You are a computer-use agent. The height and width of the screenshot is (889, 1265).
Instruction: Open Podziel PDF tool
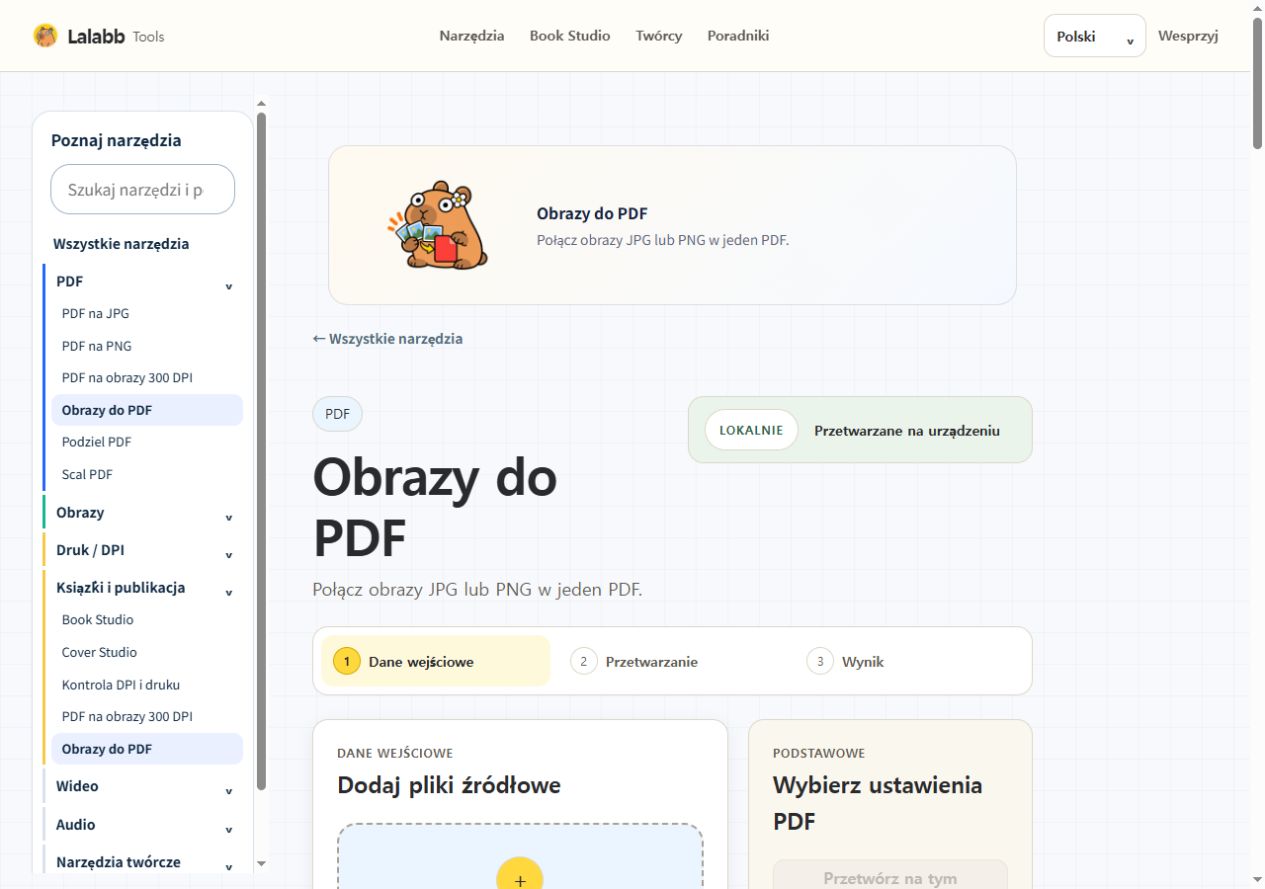point(97,442)
